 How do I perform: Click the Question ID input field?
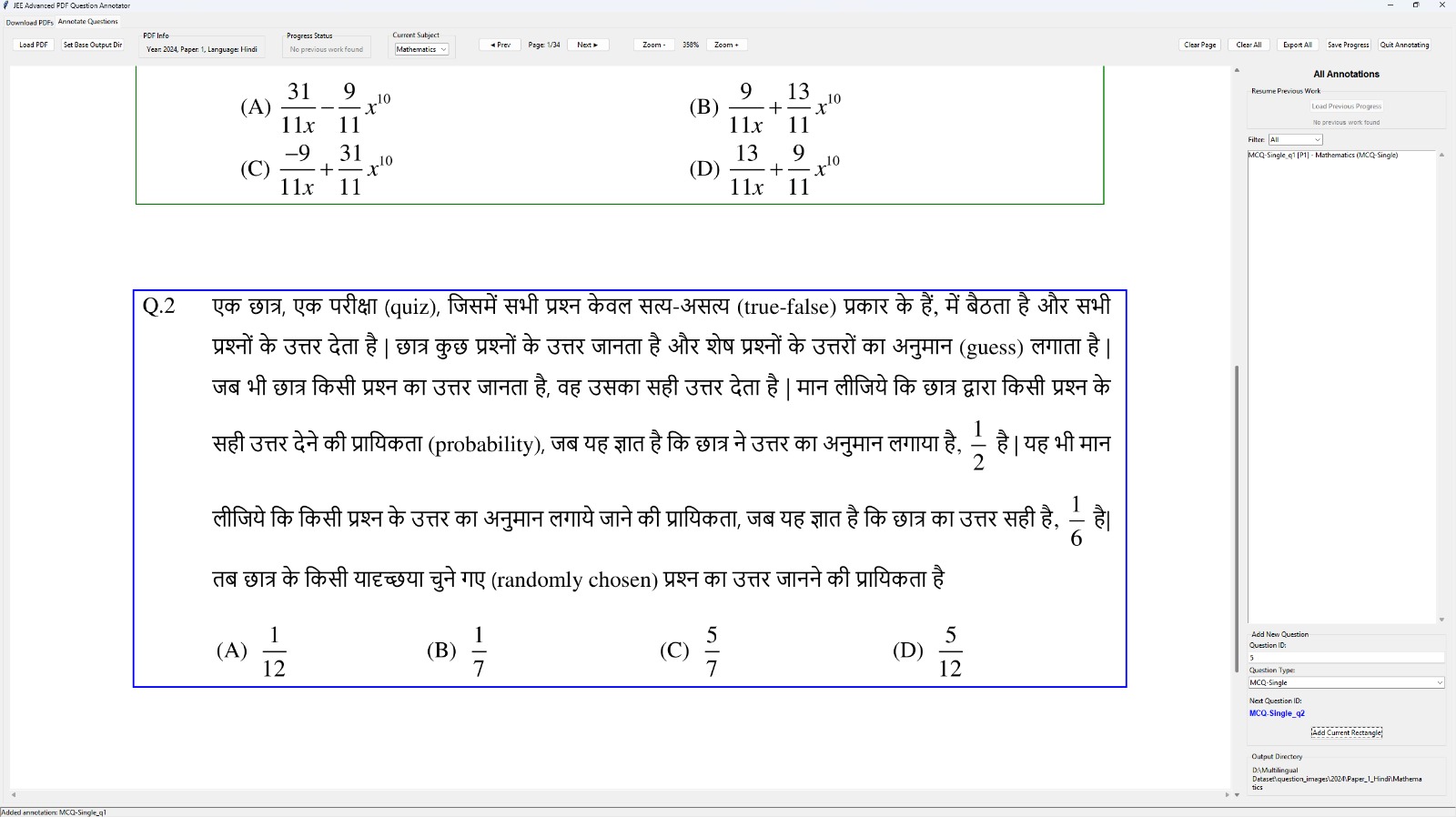click(x=1345, y=657)
